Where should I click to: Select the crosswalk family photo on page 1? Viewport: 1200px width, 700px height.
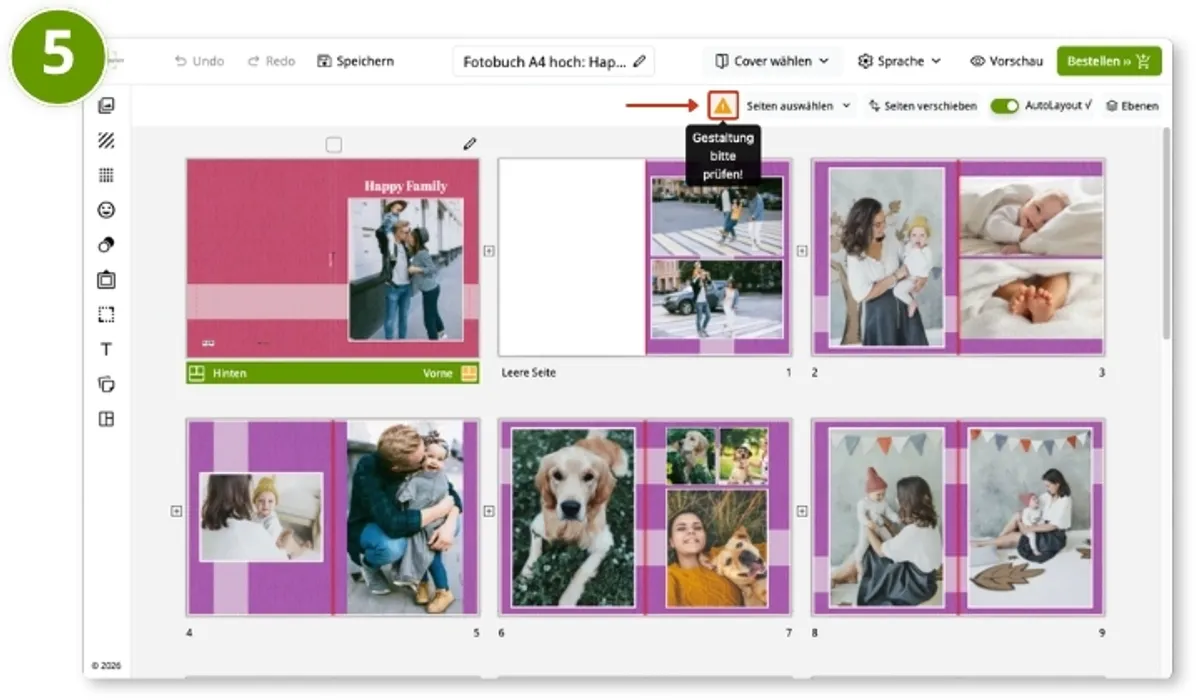coord(717,216)
